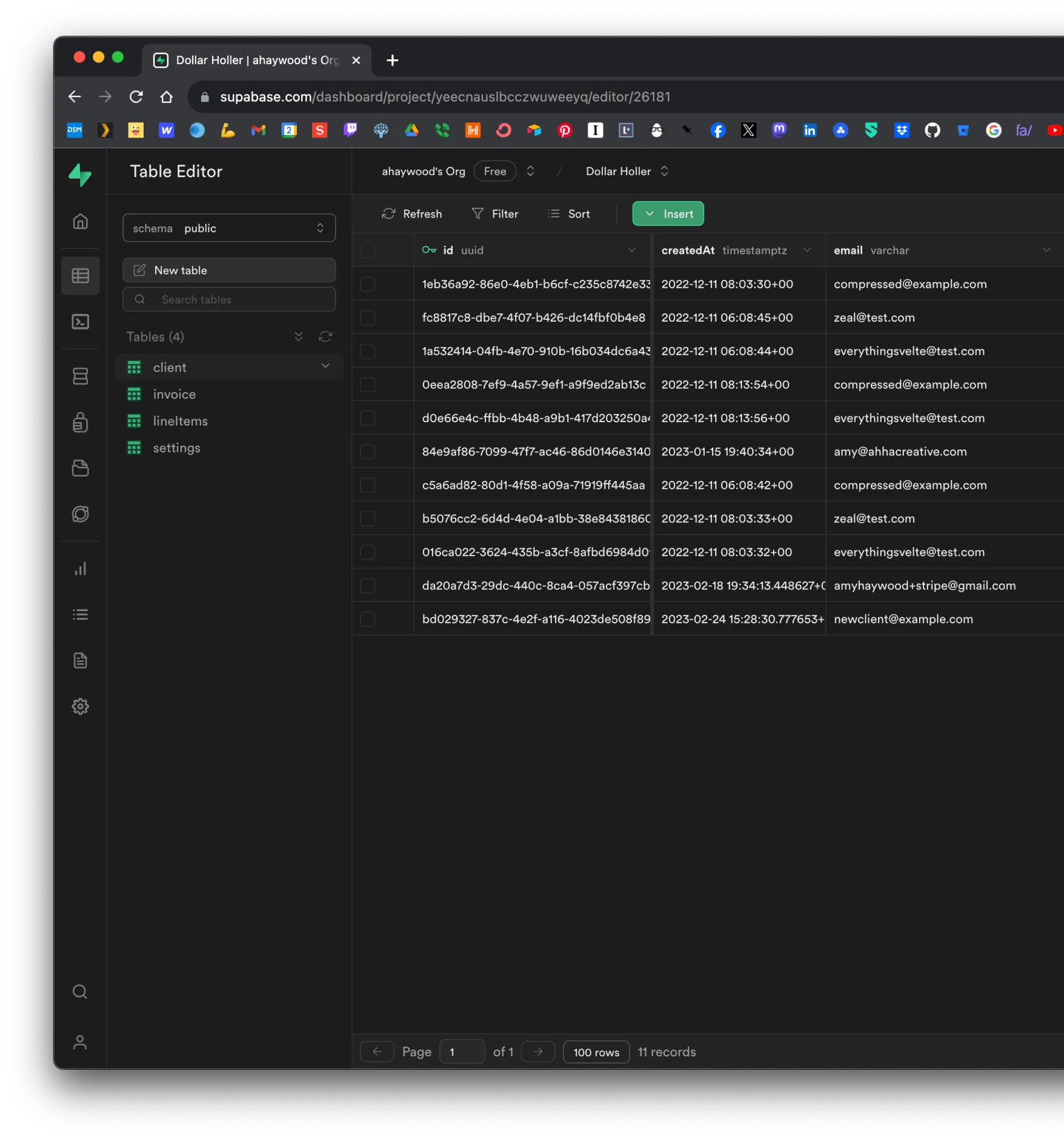Viewport: 1064px width, 1140px height.
Task: Open the createdAt column header menu
Action: tap(806, 250)
